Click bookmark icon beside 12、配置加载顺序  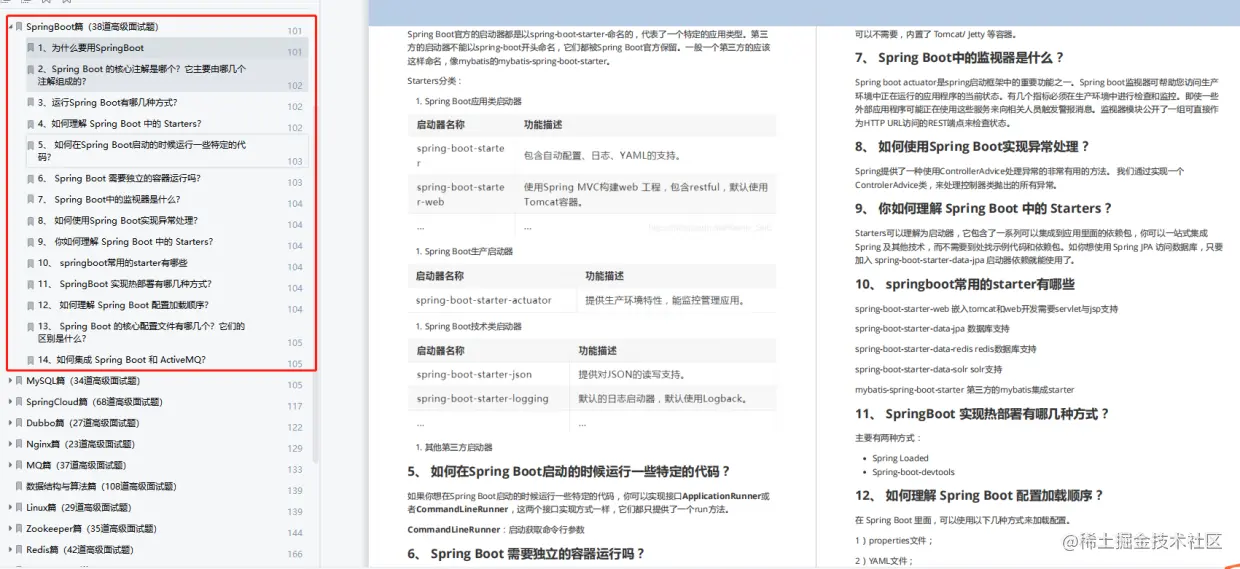click(x=31, y=305)
